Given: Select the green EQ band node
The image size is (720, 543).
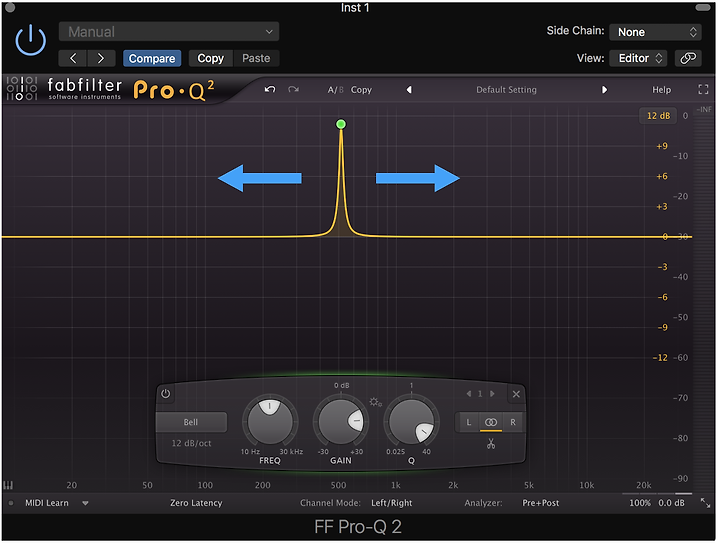Looking at the screenshot, I should [341, 124].
